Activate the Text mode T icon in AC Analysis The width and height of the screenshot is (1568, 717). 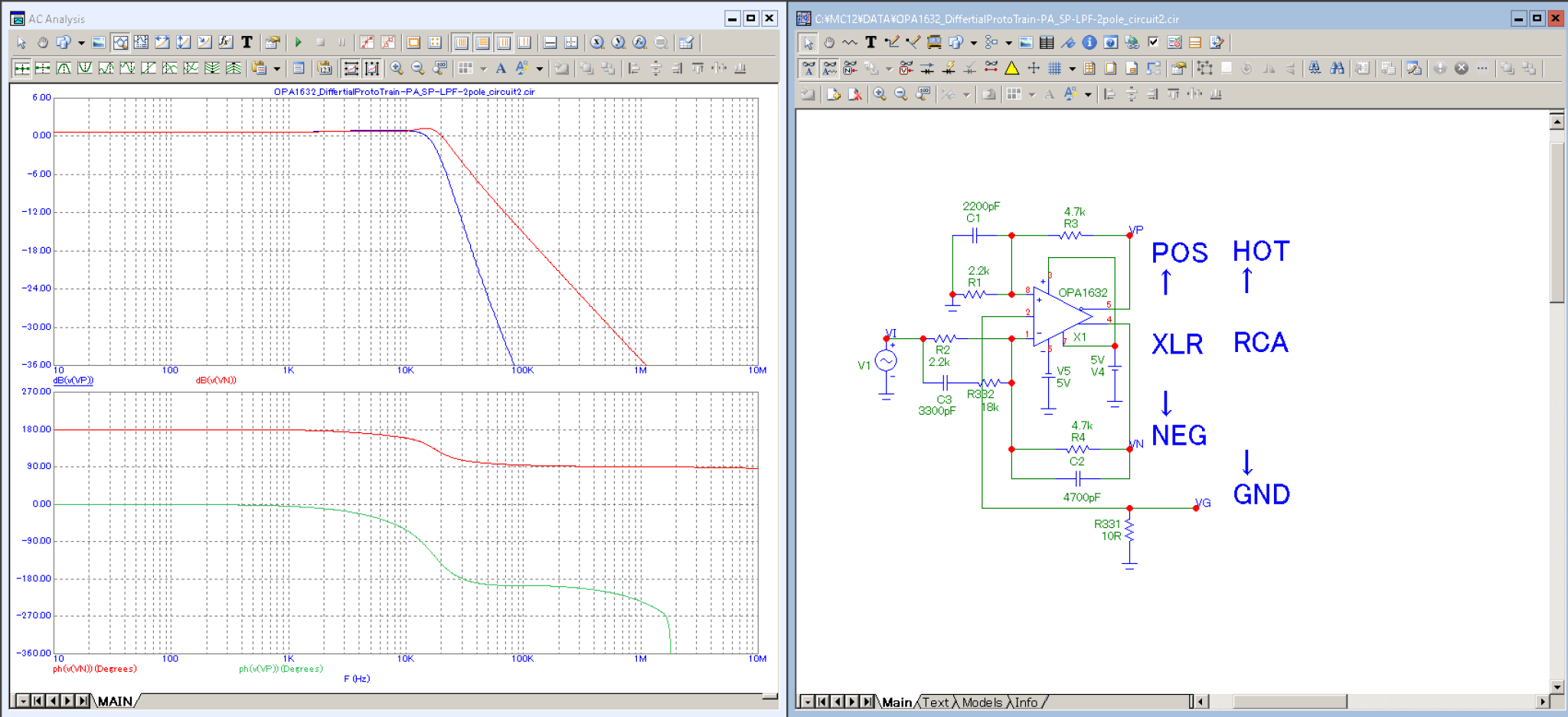247,43
